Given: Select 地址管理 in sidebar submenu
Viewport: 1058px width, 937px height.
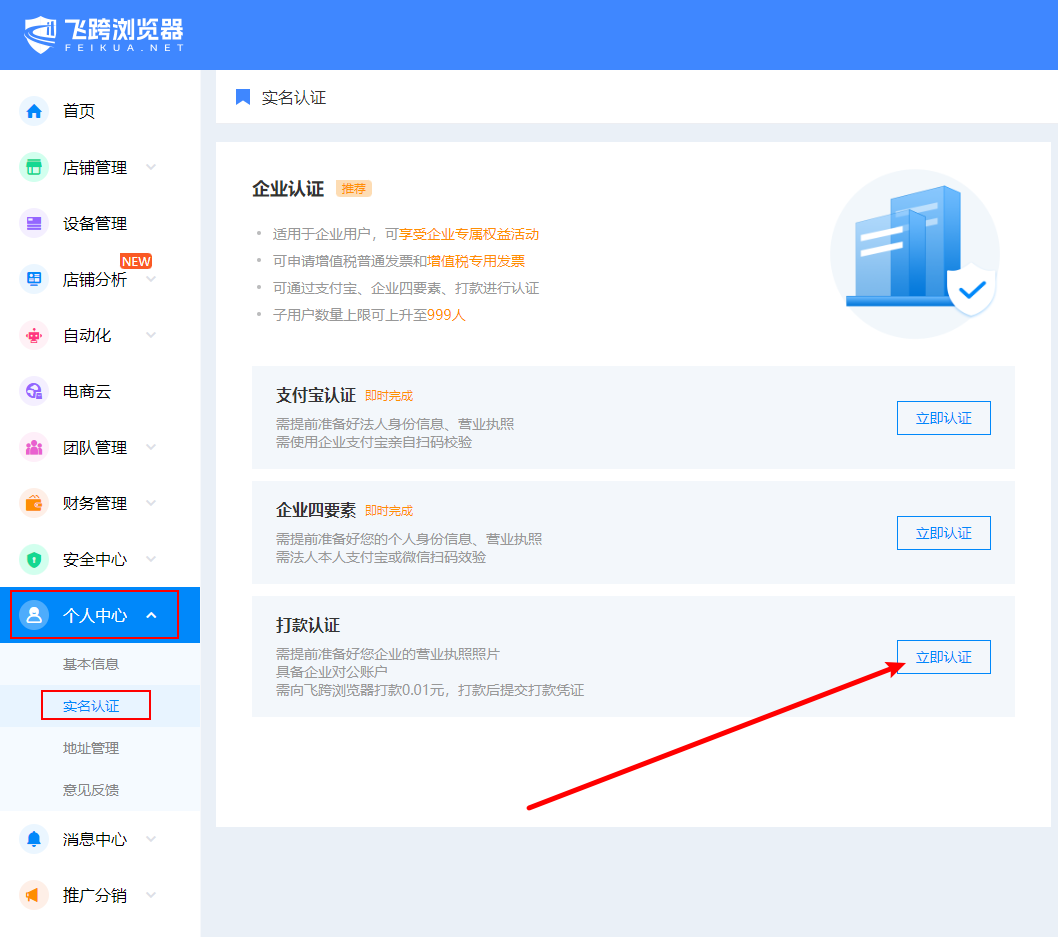Looking at the screenshot, I should tap(91, 748).
